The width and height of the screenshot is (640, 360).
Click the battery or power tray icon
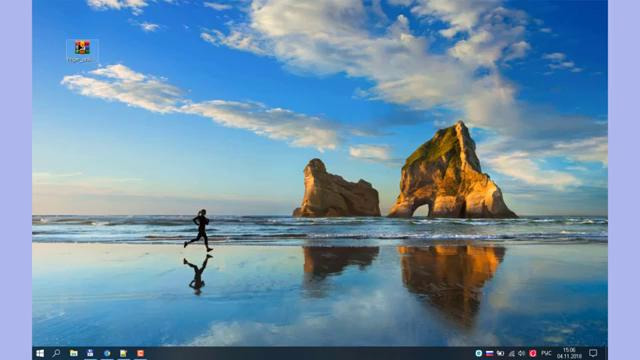(x=500, y=353)
